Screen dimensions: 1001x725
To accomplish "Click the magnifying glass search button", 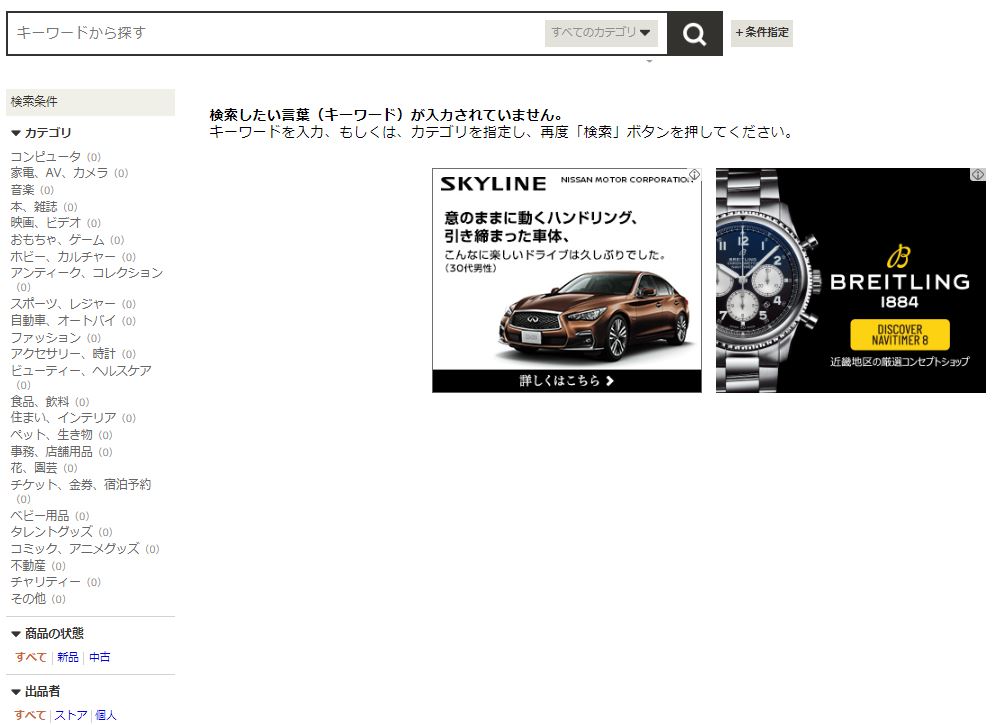I will pos(695,33).
